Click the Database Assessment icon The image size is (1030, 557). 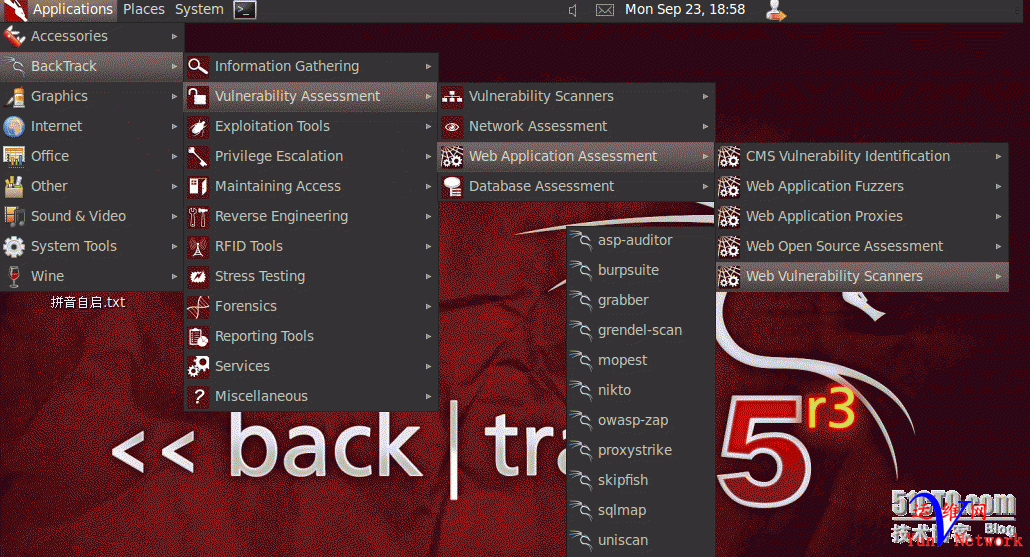point(452,187)
